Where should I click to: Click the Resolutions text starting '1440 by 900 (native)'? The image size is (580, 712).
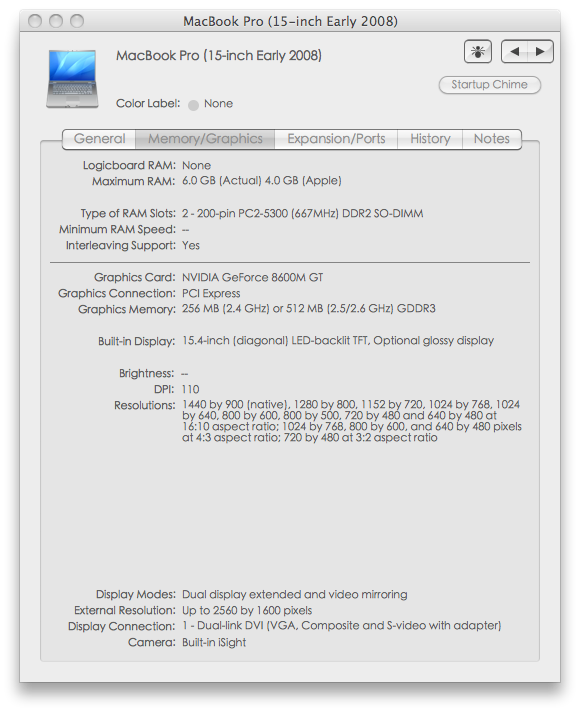coord(352,421)
